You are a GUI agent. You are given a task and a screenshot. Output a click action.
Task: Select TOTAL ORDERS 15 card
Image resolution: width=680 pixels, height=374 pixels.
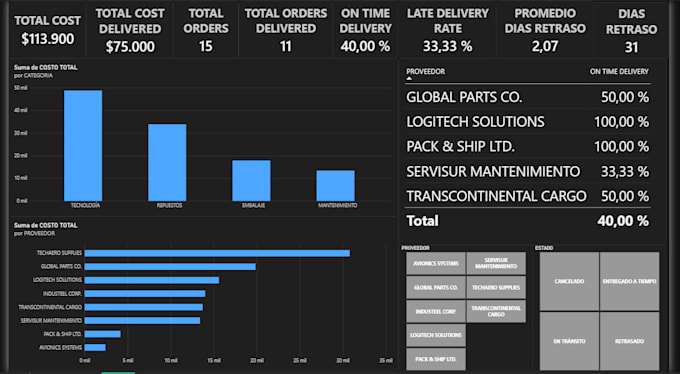[x=206, y=30]
